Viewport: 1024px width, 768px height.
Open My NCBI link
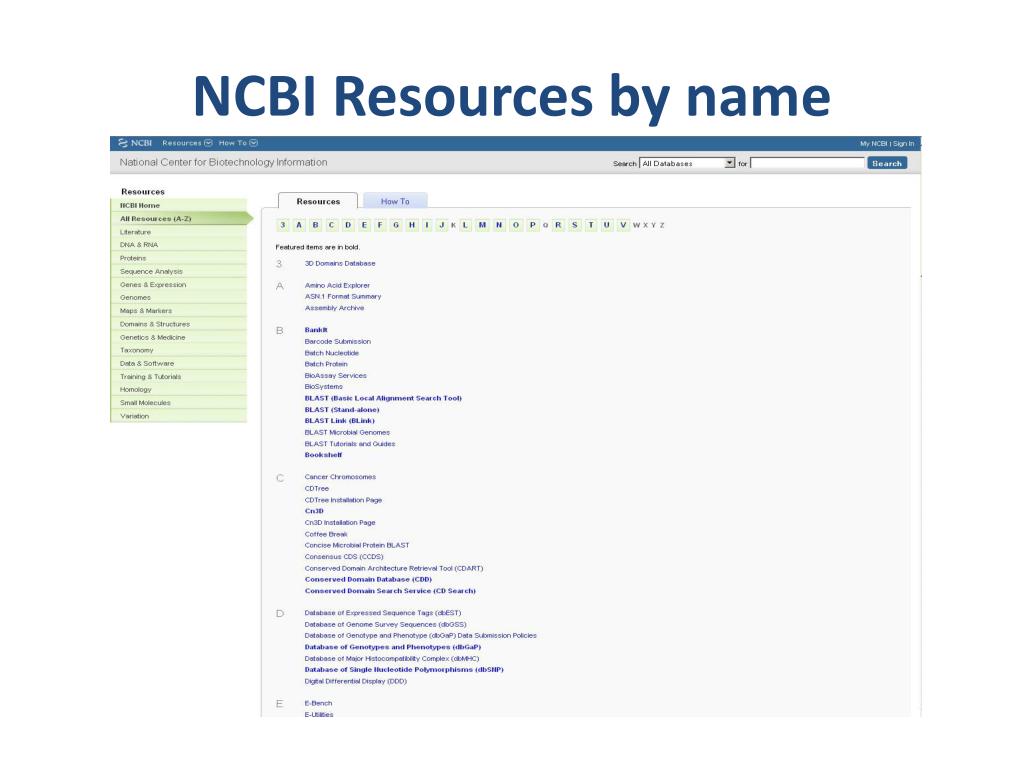874,144
